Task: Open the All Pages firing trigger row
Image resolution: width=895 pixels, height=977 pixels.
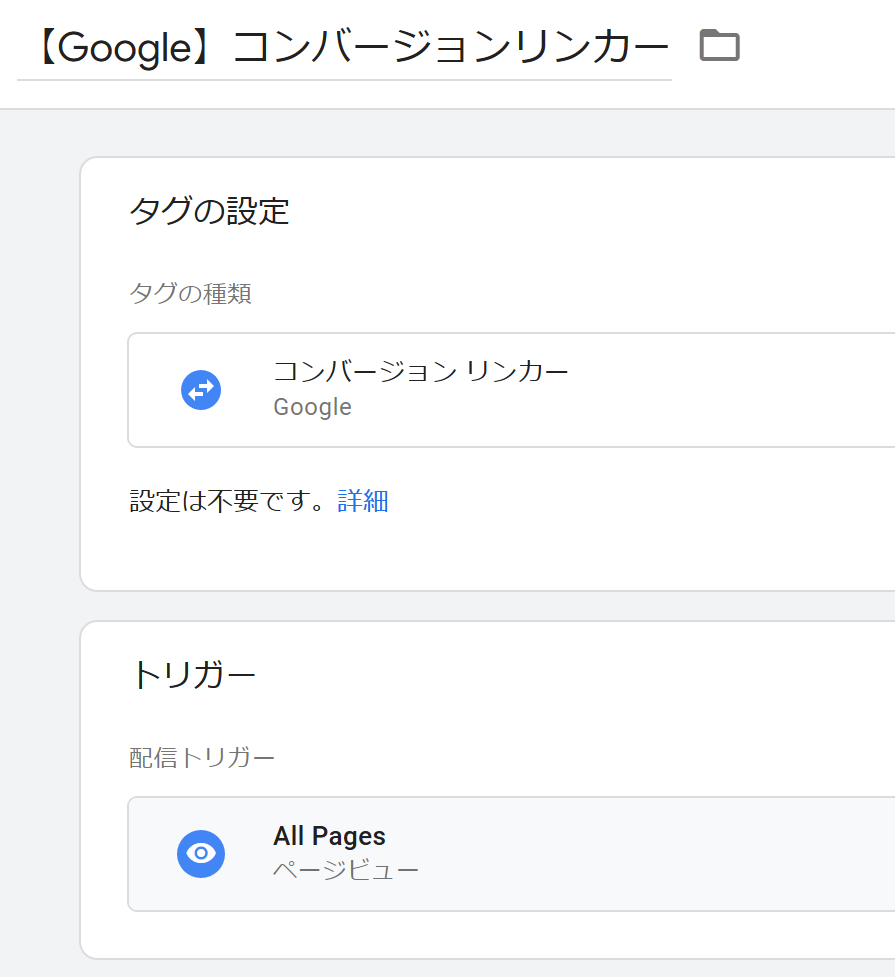Action: tap(511, 854)
